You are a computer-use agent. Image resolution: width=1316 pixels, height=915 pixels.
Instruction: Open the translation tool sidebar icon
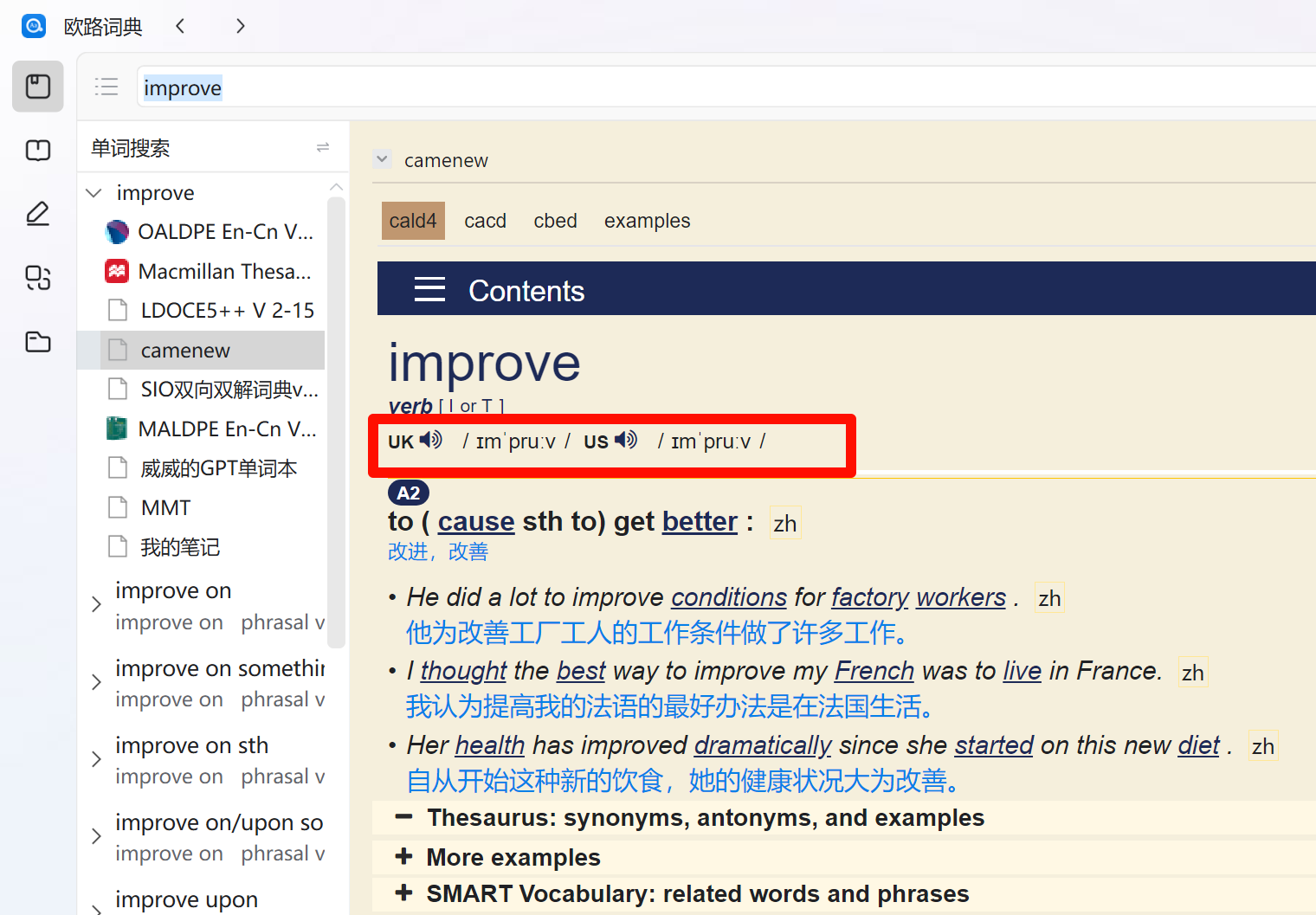[38, 278]
